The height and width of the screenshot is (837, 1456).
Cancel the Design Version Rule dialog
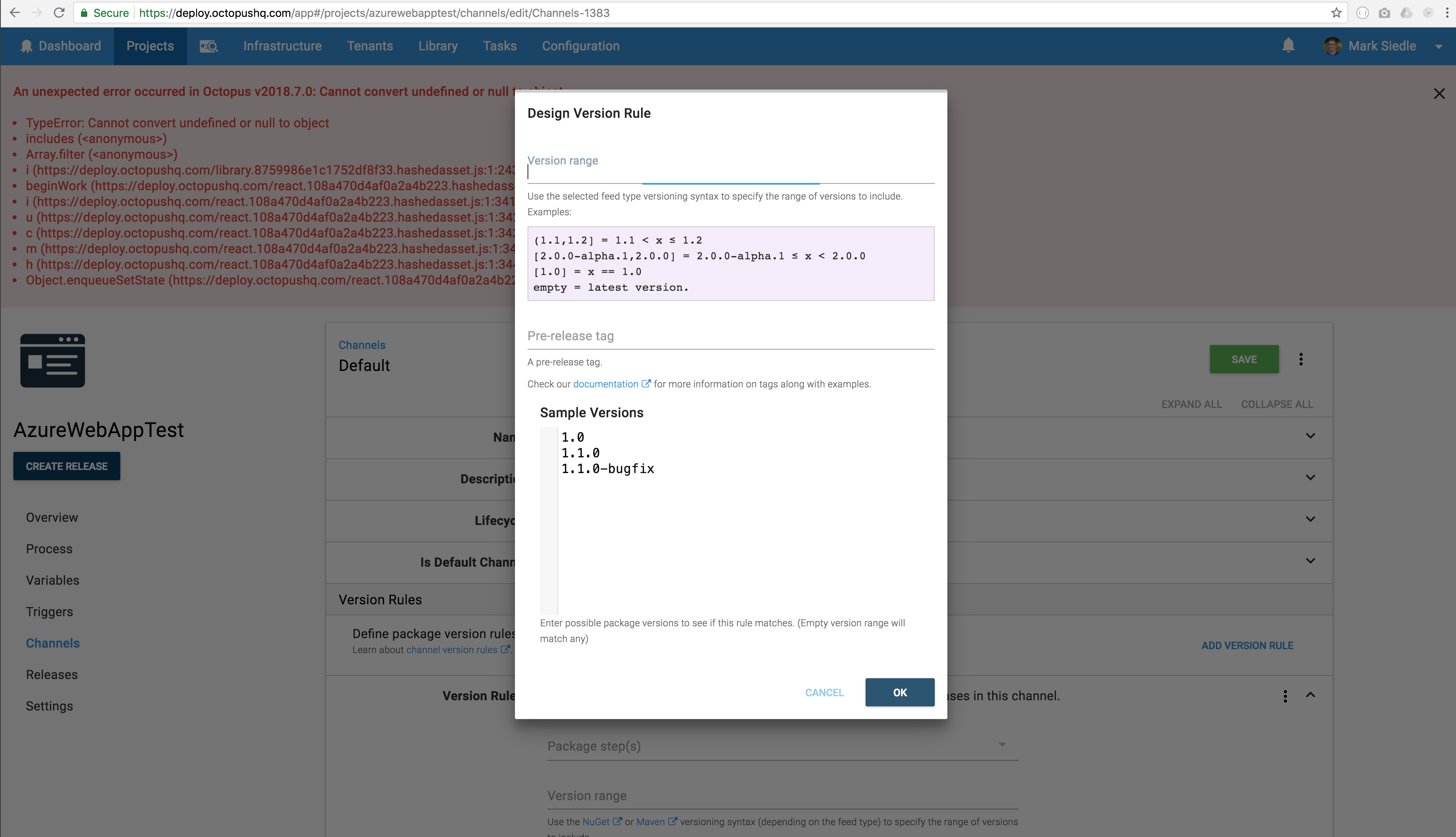click(824, 692)
